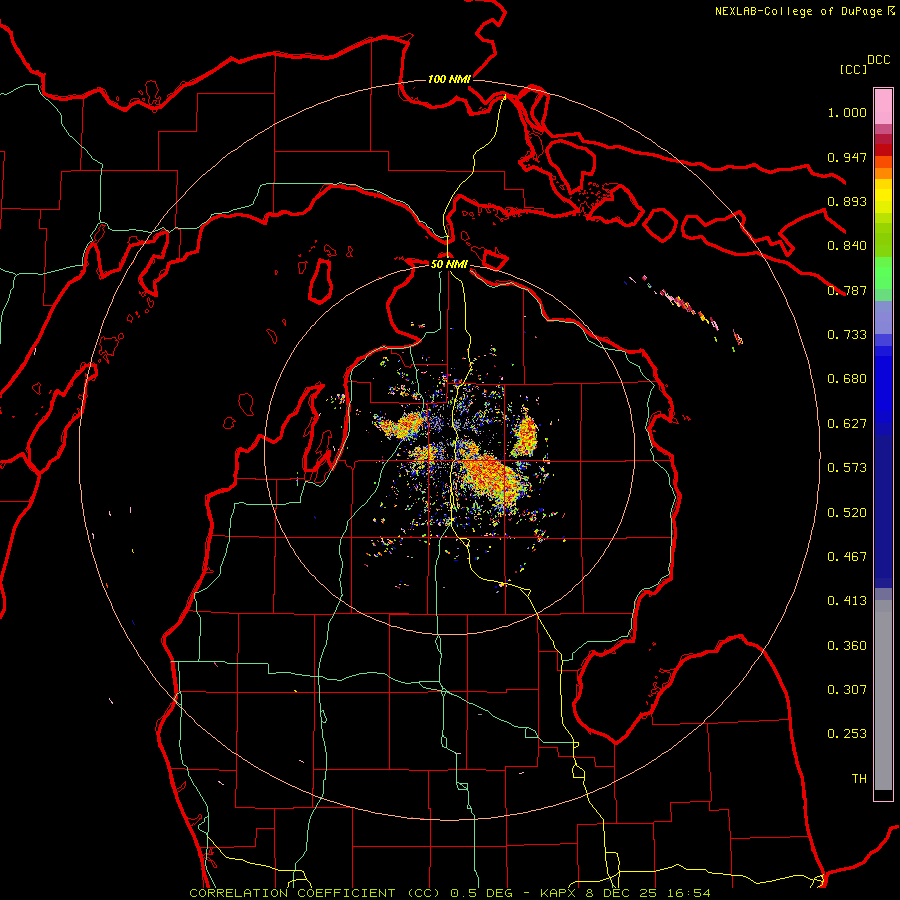
Task: Click the 0.680 scale value
Action: pyautogui.click(x=847, y=379)
